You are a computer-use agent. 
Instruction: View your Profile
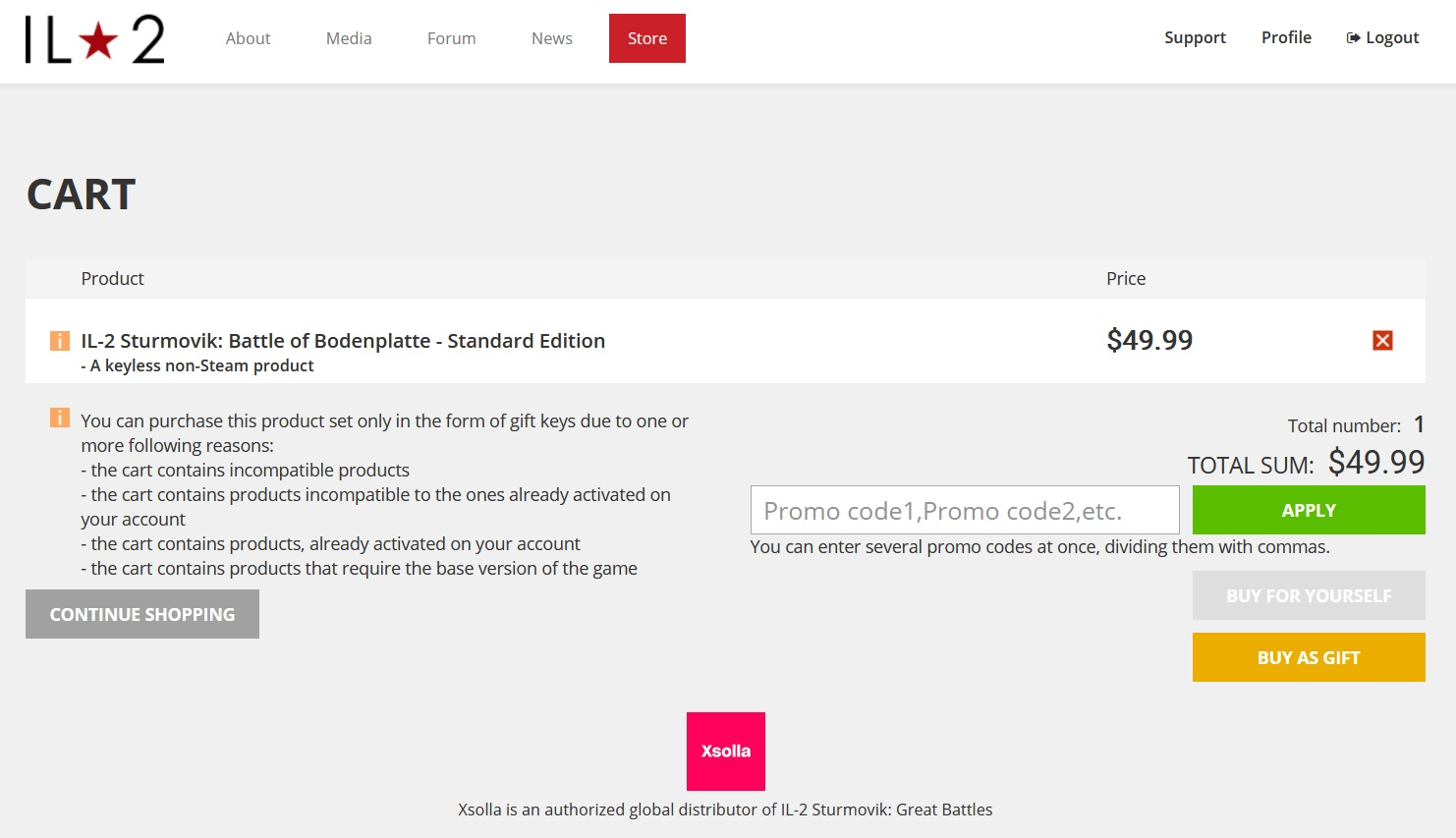coord(1286,37)
